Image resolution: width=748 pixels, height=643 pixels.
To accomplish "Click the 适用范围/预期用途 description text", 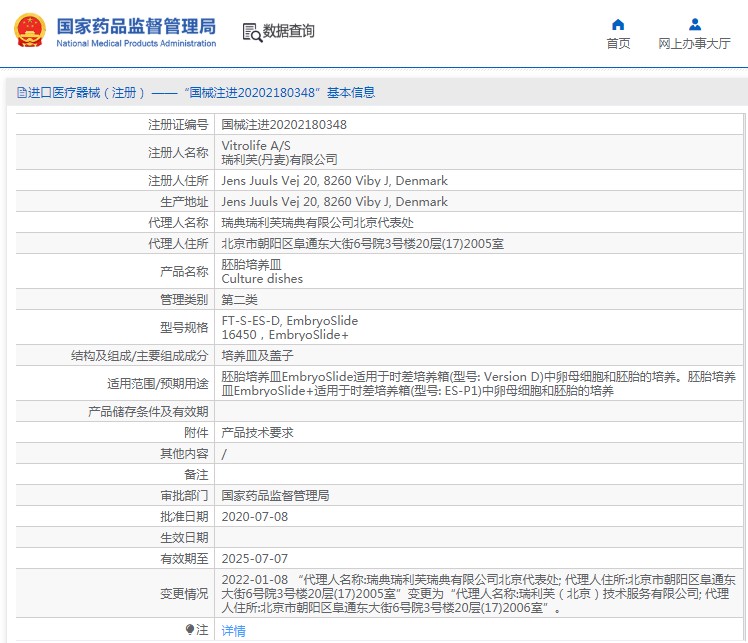I will pos(478,384).
